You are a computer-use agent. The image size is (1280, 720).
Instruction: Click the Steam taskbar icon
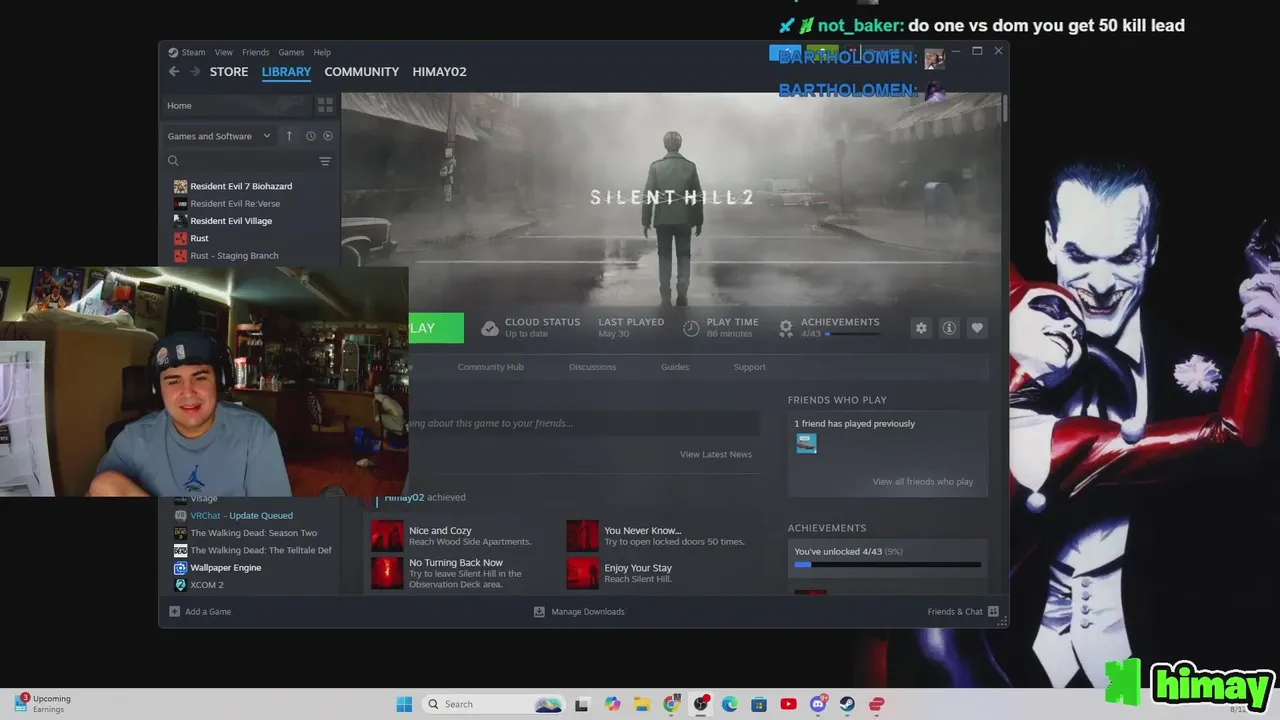click(847, 704)
